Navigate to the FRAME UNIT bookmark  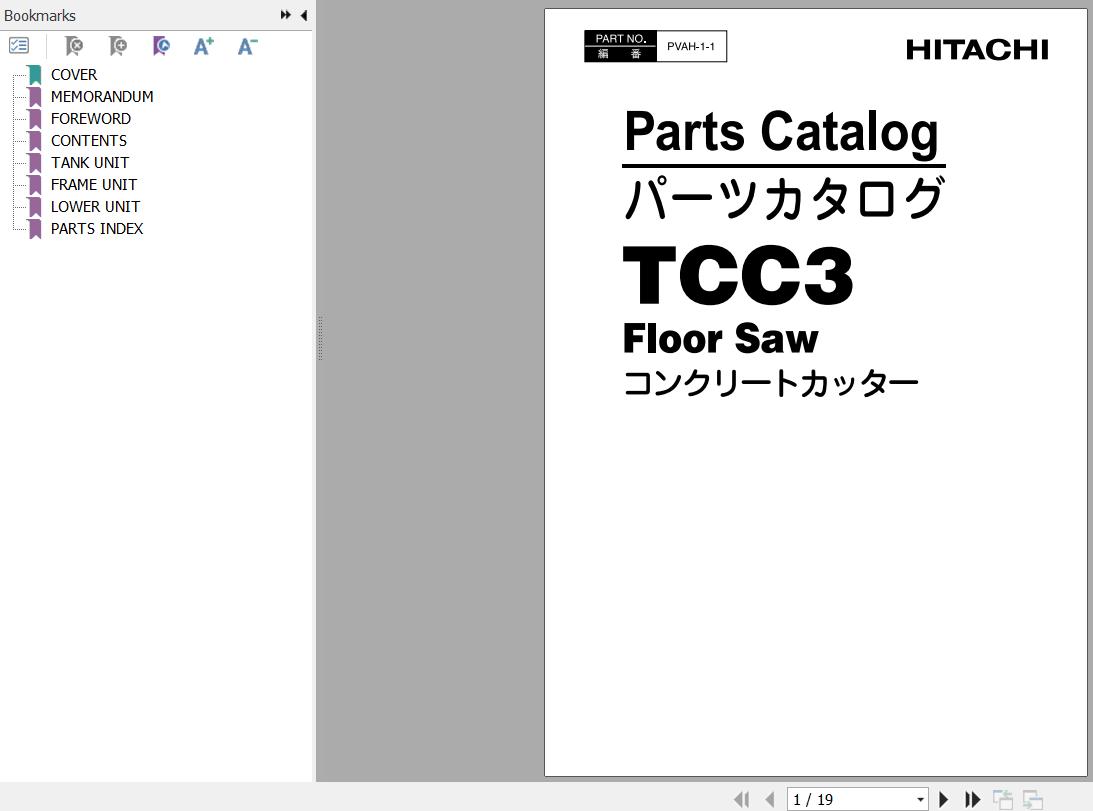tap(93, 185)
